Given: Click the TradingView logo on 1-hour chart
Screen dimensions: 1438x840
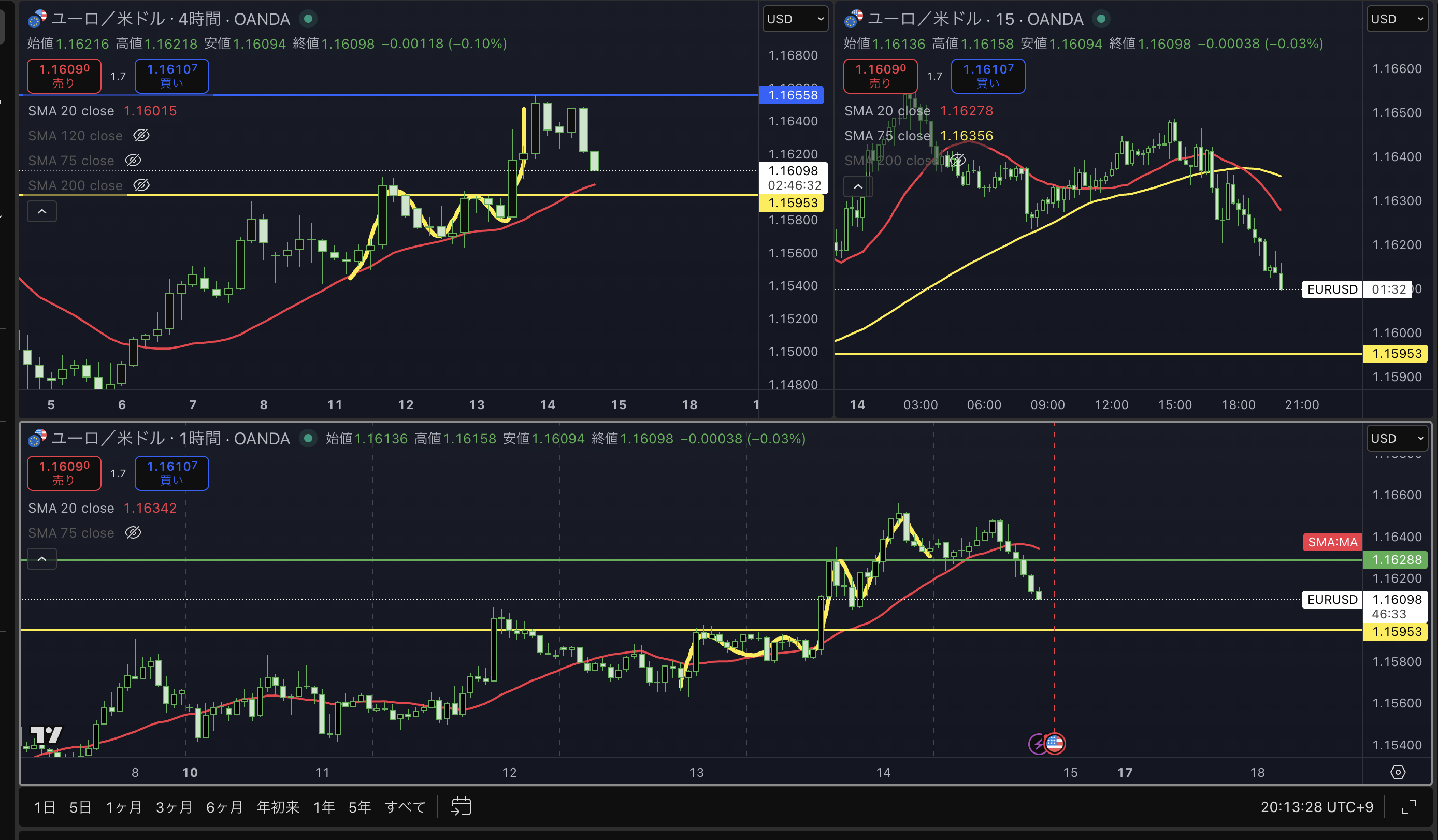Looking at the screenshot, I should click(46, 735).
